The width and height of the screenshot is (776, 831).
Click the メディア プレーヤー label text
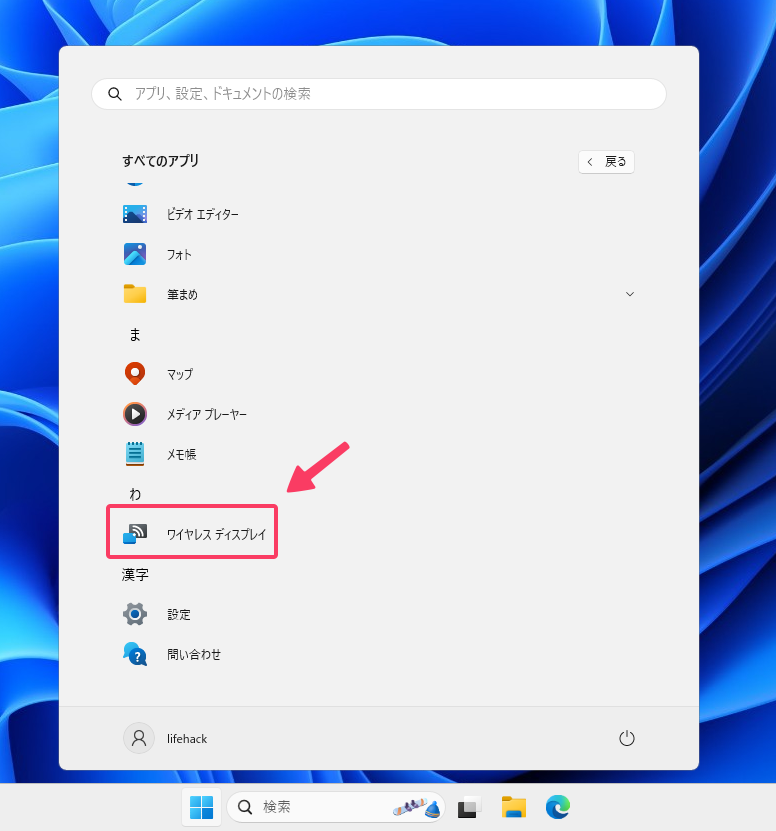tap(207, 414)
